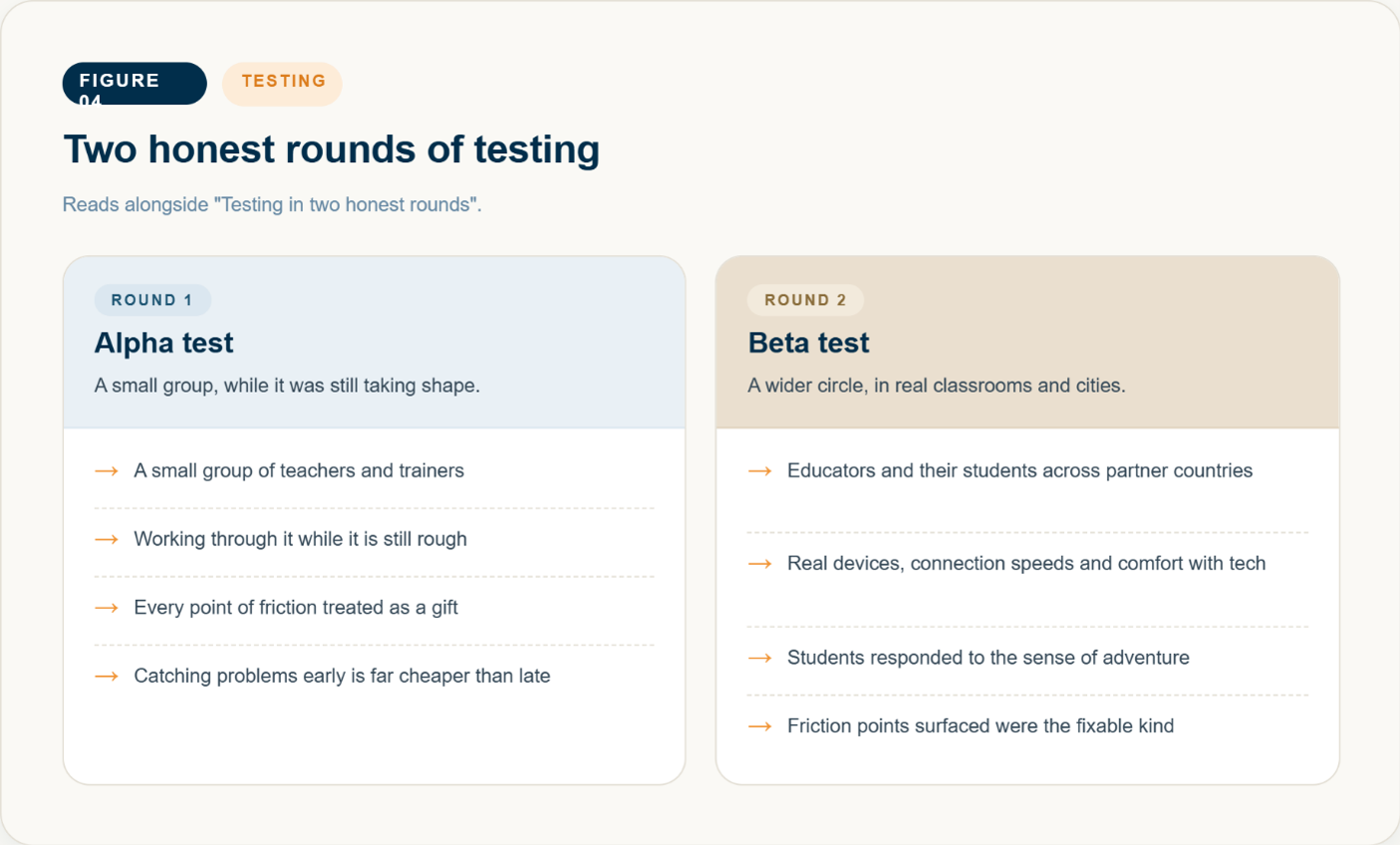Click "Catching problems early is far cheaper" item
The height and width of the screenshot is (845, 1400).
coord(342,676)
